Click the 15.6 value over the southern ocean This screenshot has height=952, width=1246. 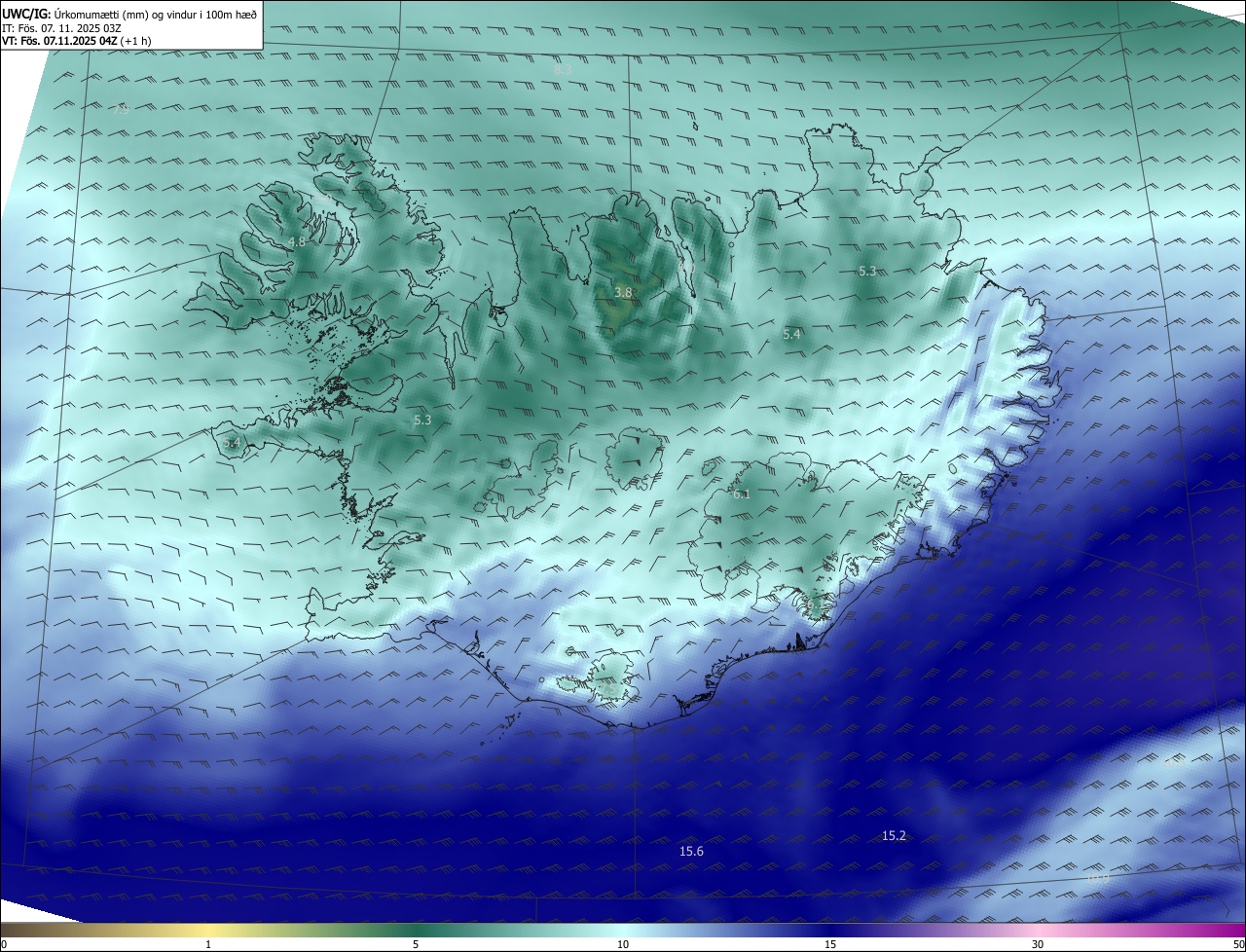691,852
